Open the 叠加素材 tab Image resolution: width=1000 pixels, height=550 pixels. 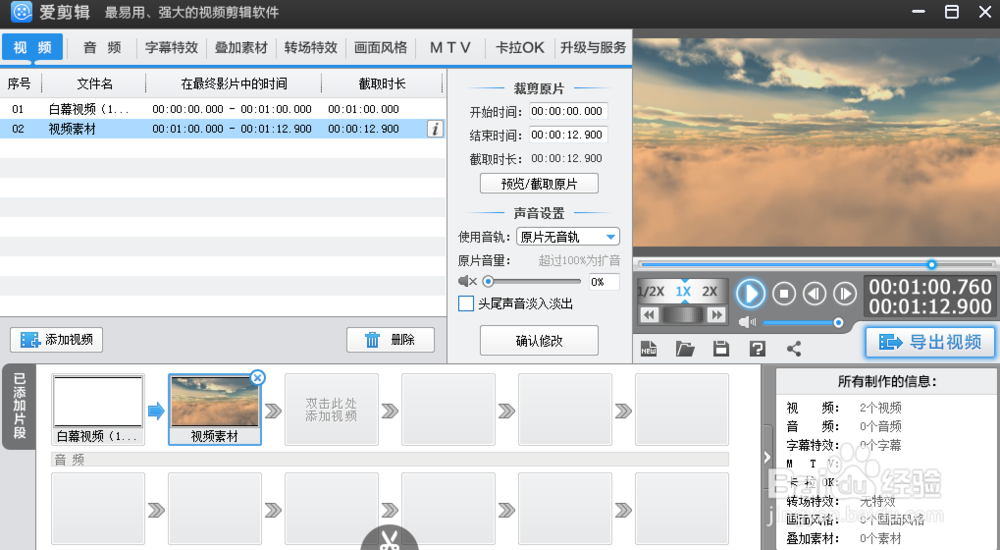click(241, 47)
